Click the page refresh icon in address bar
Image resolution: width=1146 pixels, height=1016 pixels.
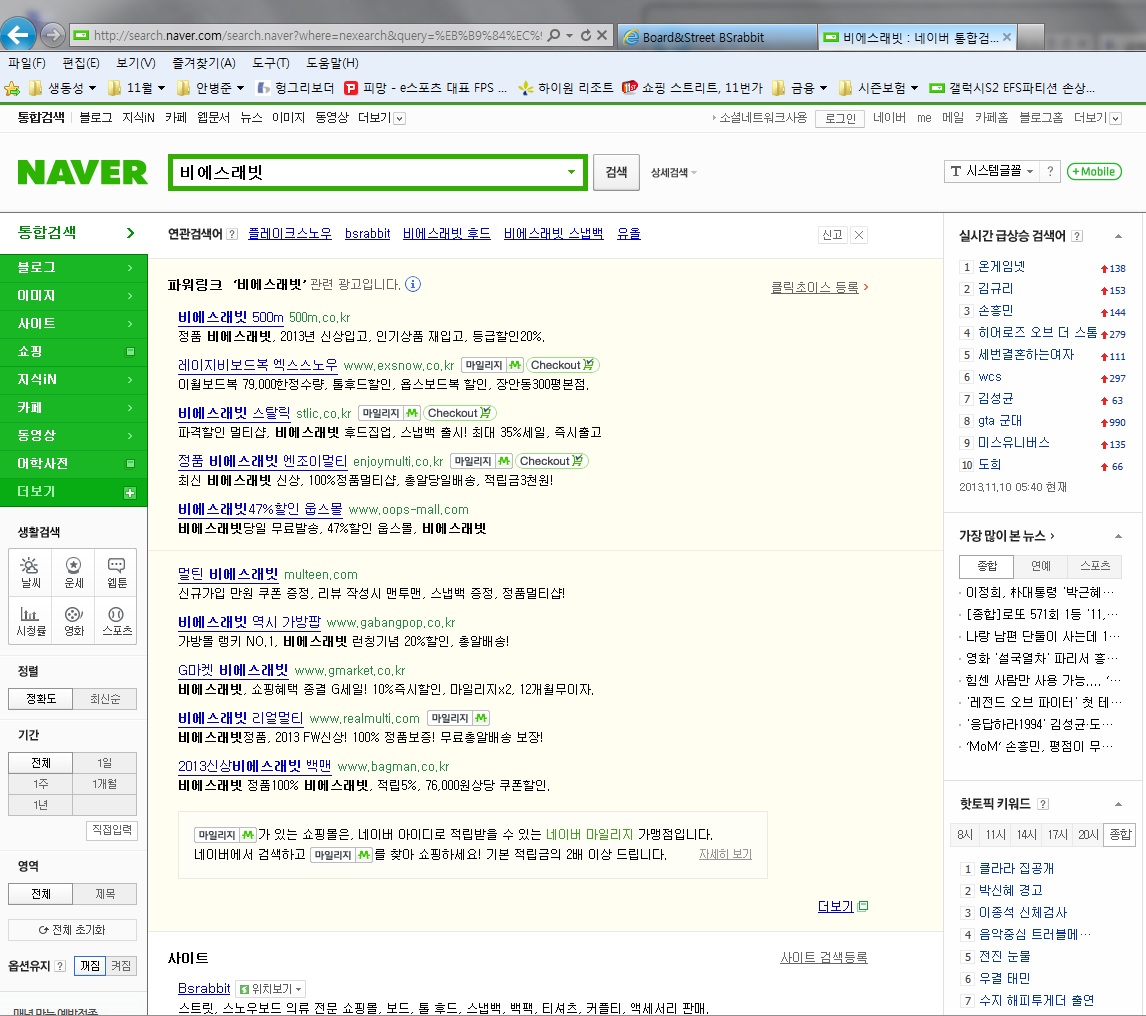tap(585, 35)
